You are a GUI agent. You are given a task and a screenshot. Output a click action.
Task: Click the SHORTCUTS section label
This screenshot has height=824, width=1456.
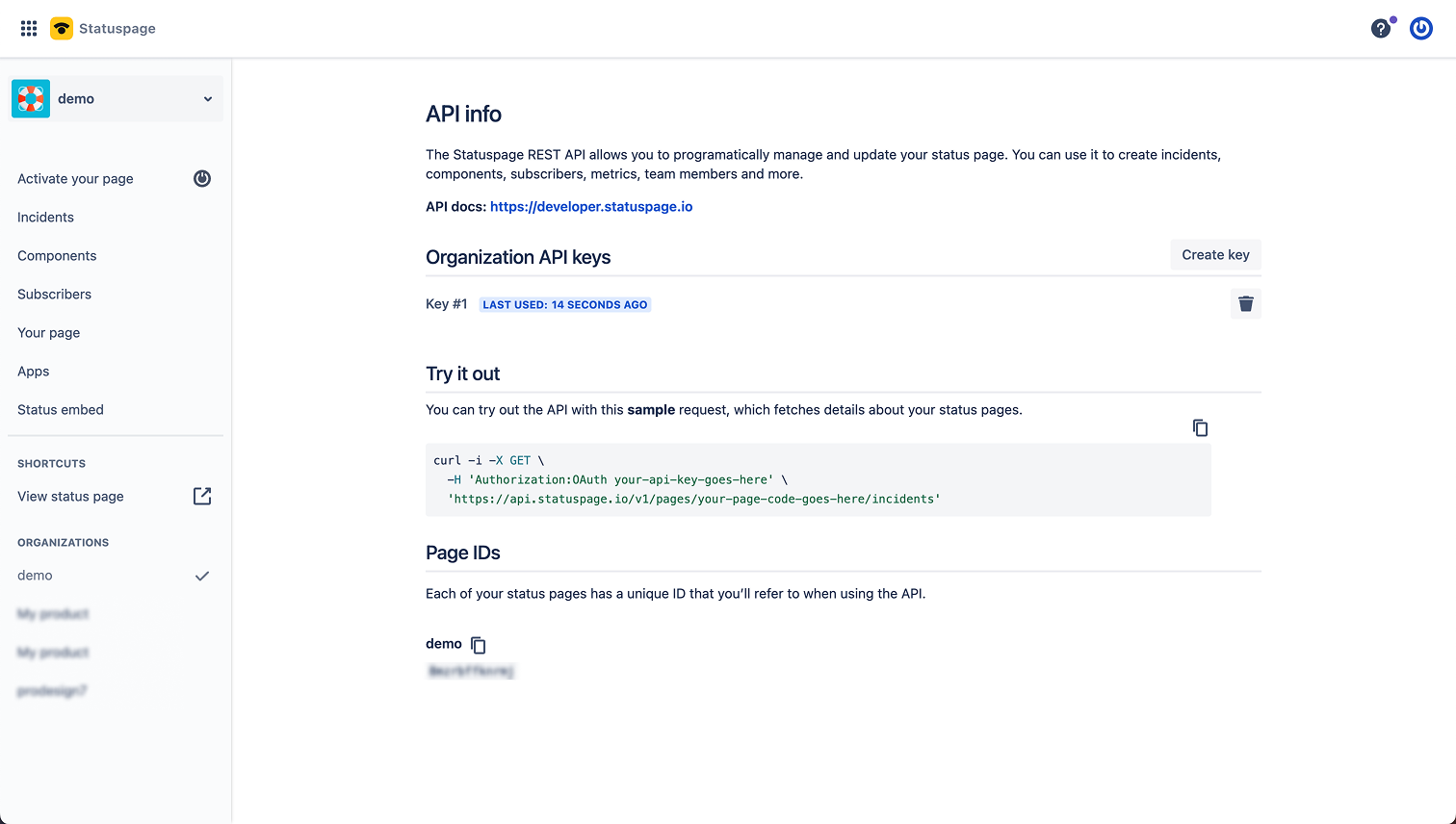[x=52, y=463]
